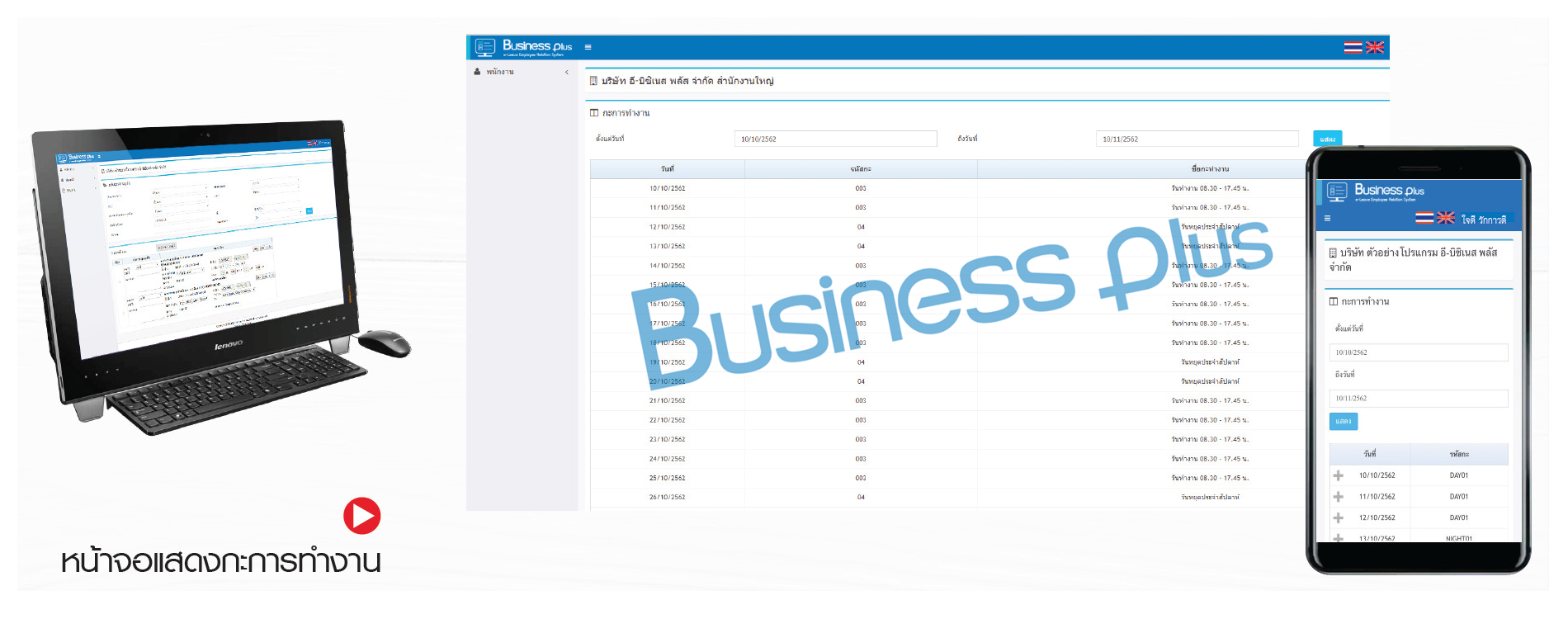This screenshot has width=1568, height=619.
Task: Select the 26/10/2562 date cell
Action: point(667,497)
